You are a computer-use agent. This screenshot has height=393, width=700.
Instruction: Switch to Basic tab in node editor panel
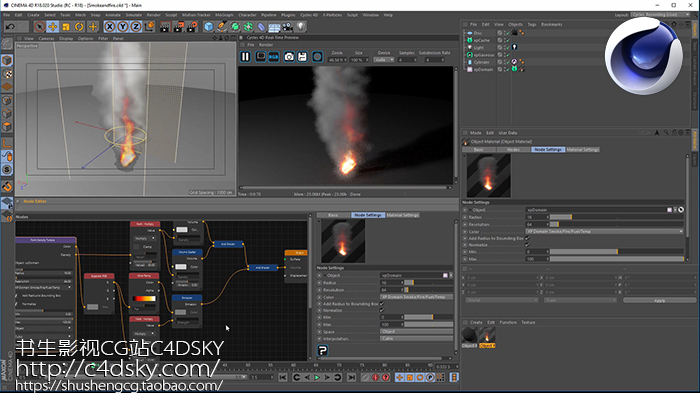(333, 215)
